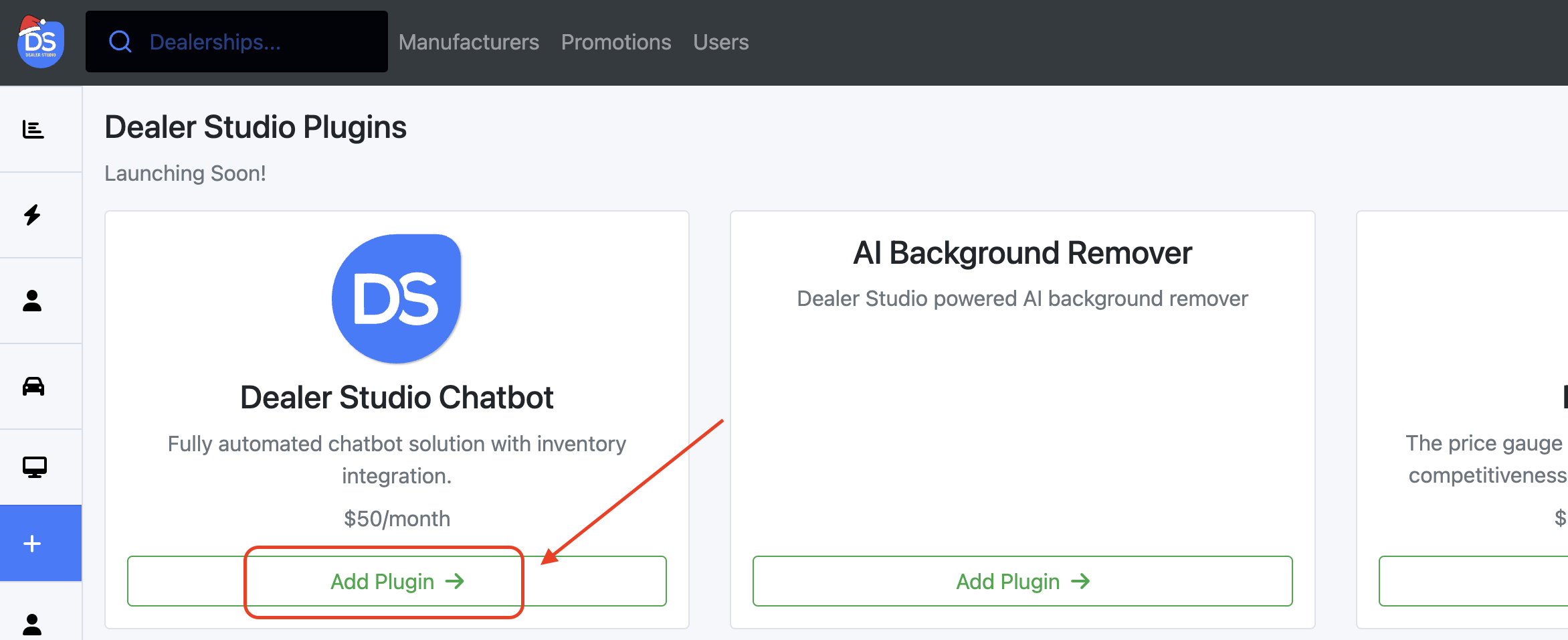Add the AI Background Remover plugin

coord(1023,581)
